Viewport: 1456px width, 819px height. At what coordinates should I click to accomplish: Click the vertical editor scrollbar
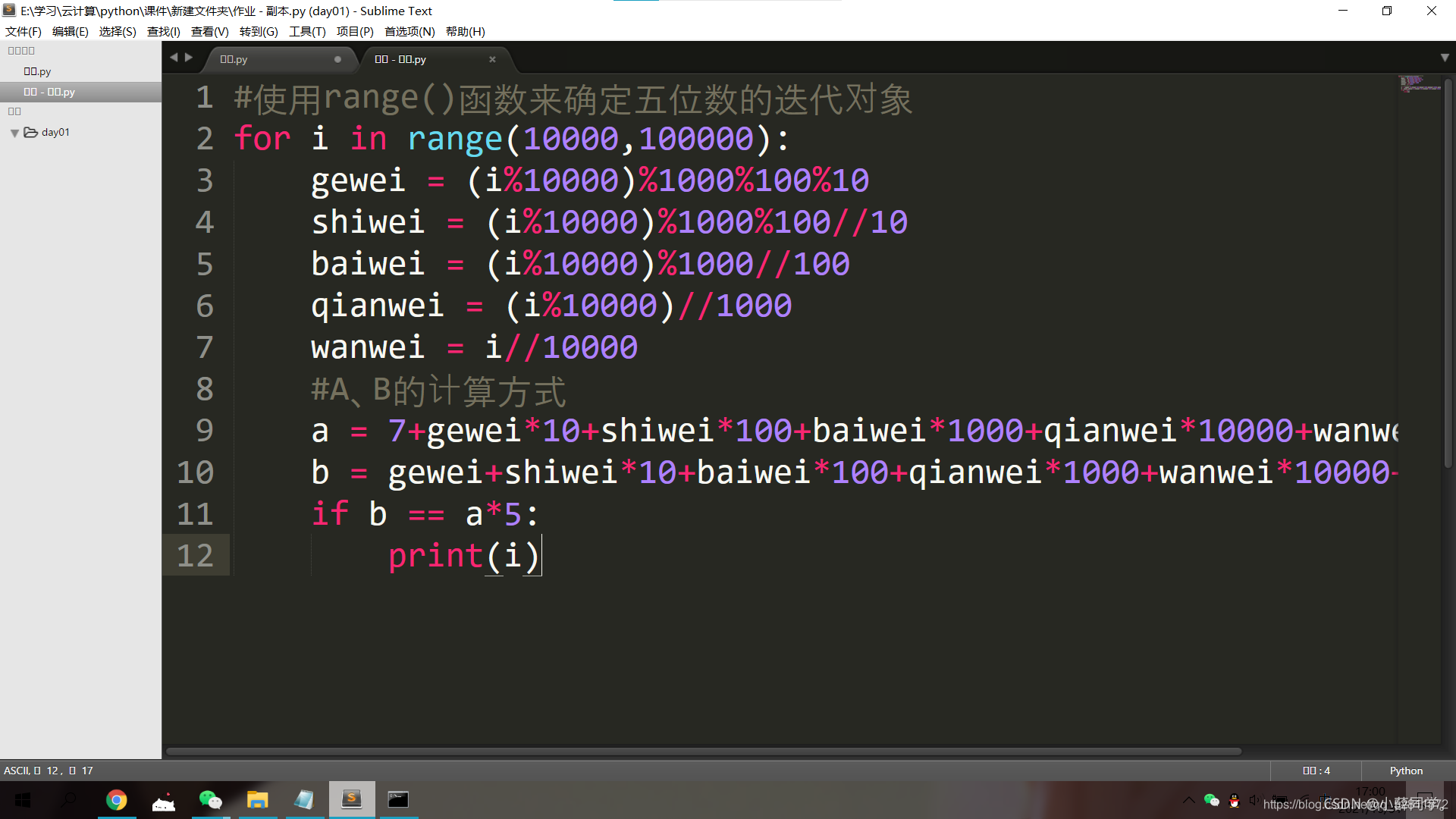pos(1448,273)
